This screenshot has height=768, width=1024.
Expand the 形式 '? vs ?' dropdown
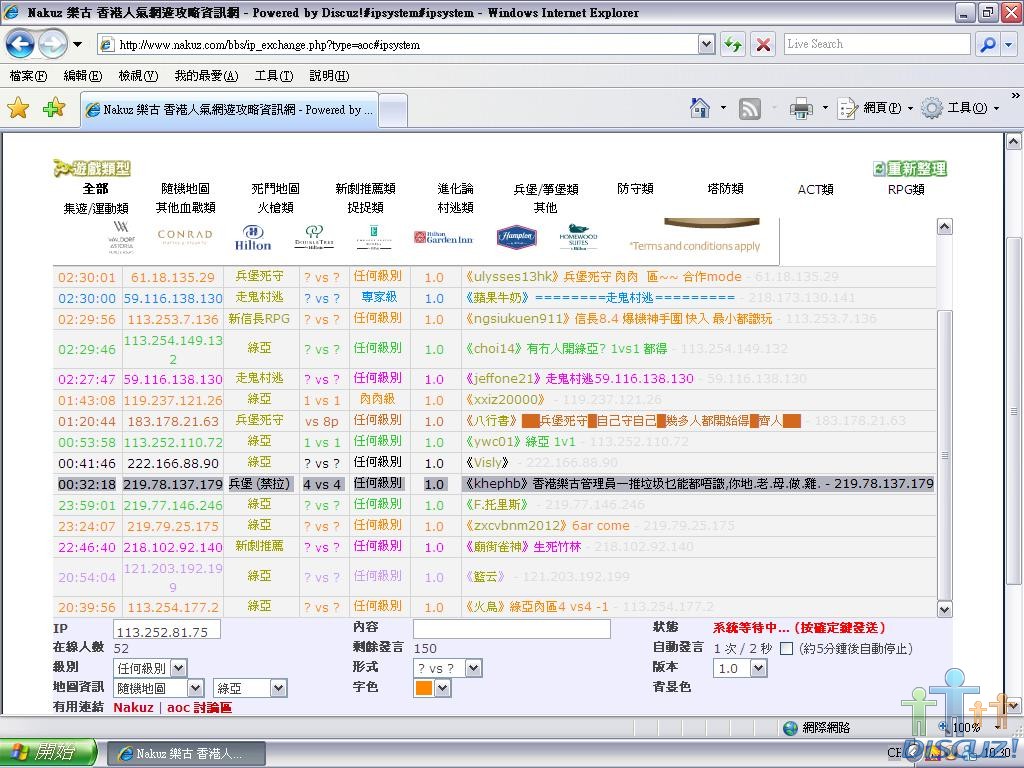(447, 668)
